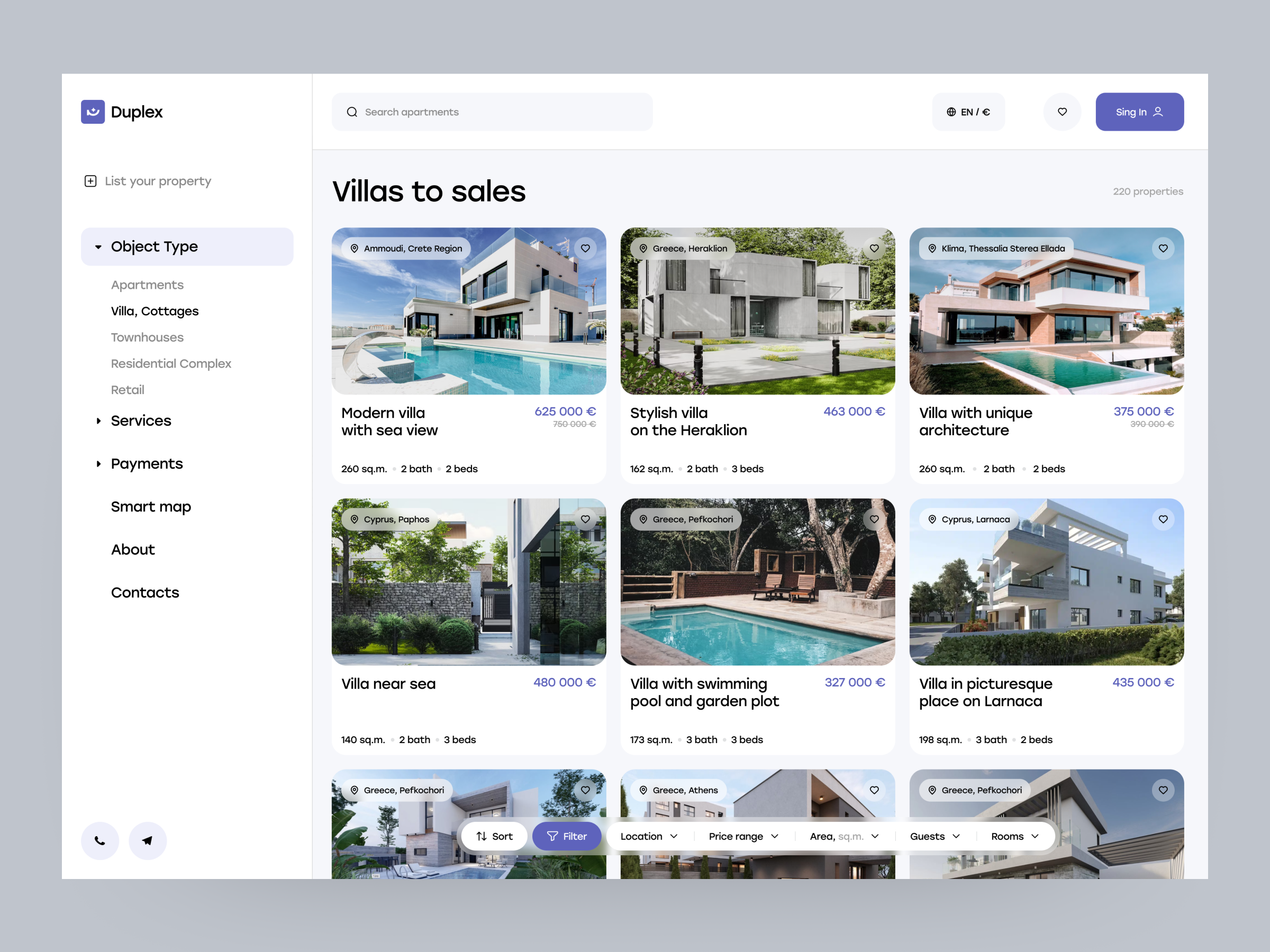This screenshot has width=1270, height=952.
Task: Click the 625 000 € price
Action: pos(565,411)
